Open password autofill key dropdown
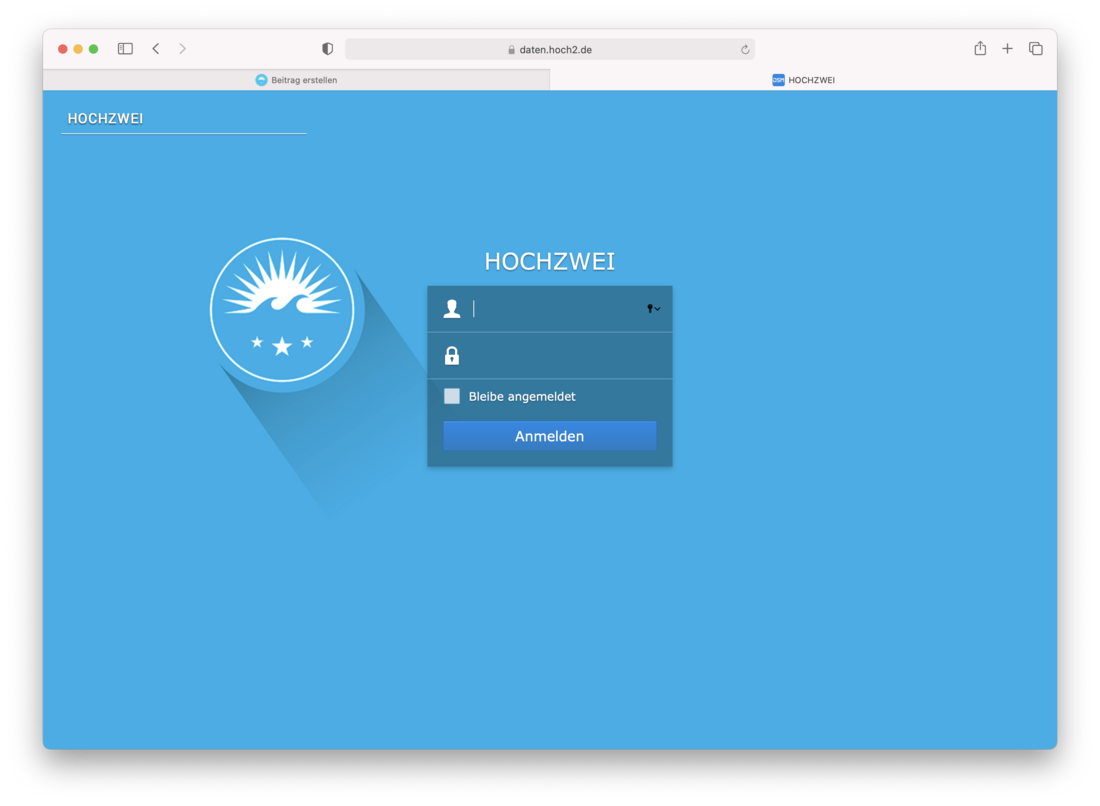This screenshot has height=806, width=1100. (653, 309)
